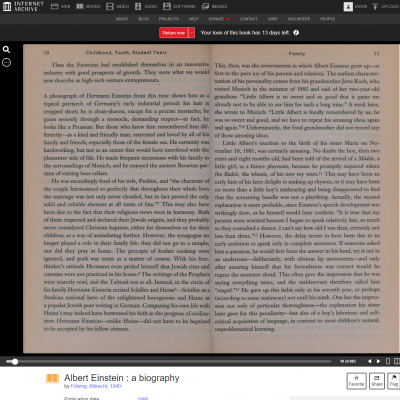Flip to the next page arrow

click(x=378, y=361)
